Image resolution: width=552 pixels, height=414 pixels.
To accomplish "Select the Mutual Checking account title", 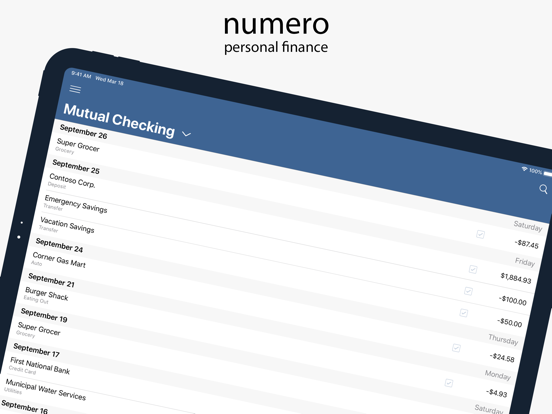I will pyautogui.click(x=119, y=120).
